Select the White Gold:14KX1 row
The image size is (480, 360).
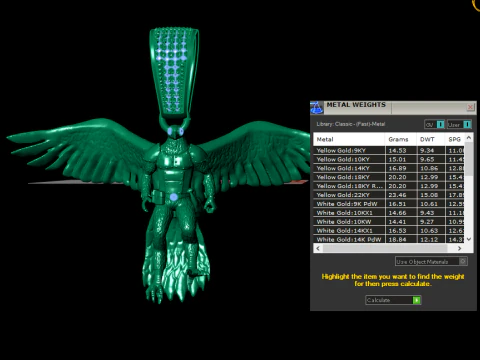click(389, 230)
